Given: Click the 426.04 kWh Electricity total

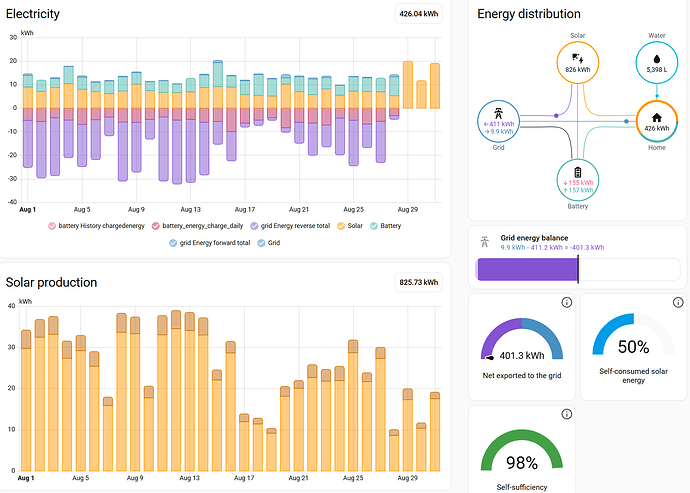Looking at the screenshot, I should click(418, 14).
